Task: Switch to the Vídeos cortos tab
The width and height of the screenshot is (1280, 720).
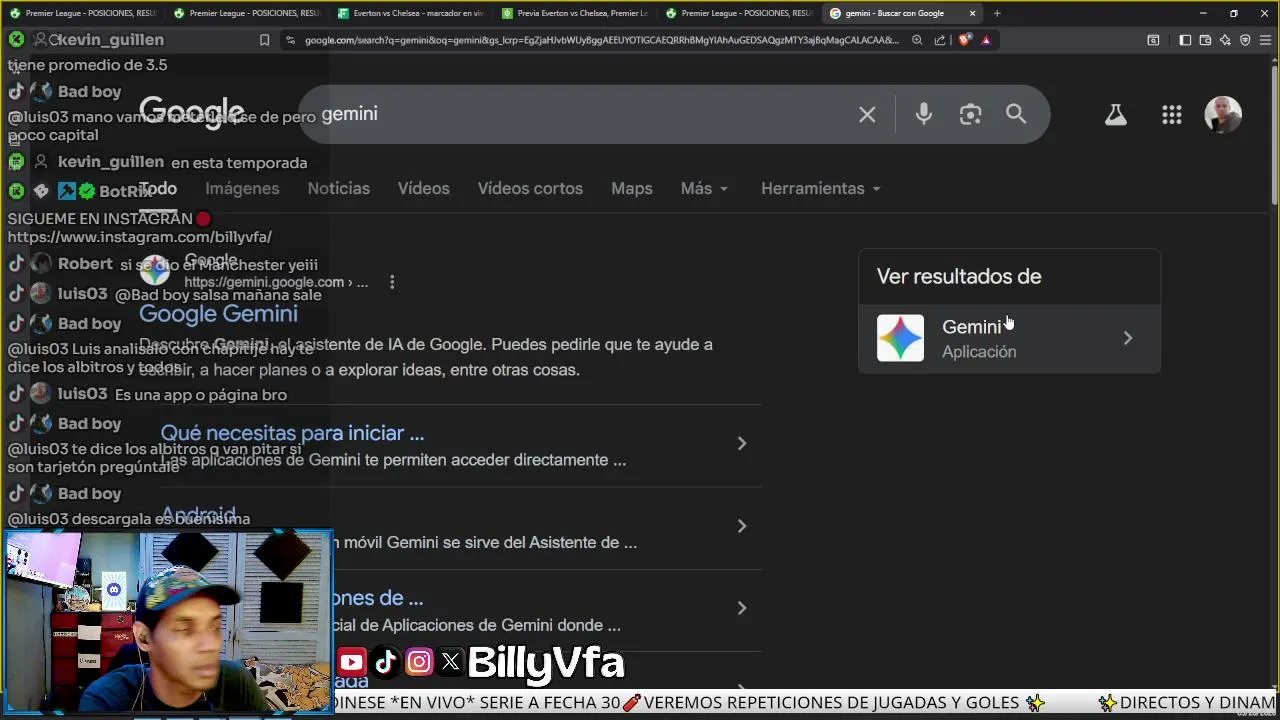Action: [530, 188]
